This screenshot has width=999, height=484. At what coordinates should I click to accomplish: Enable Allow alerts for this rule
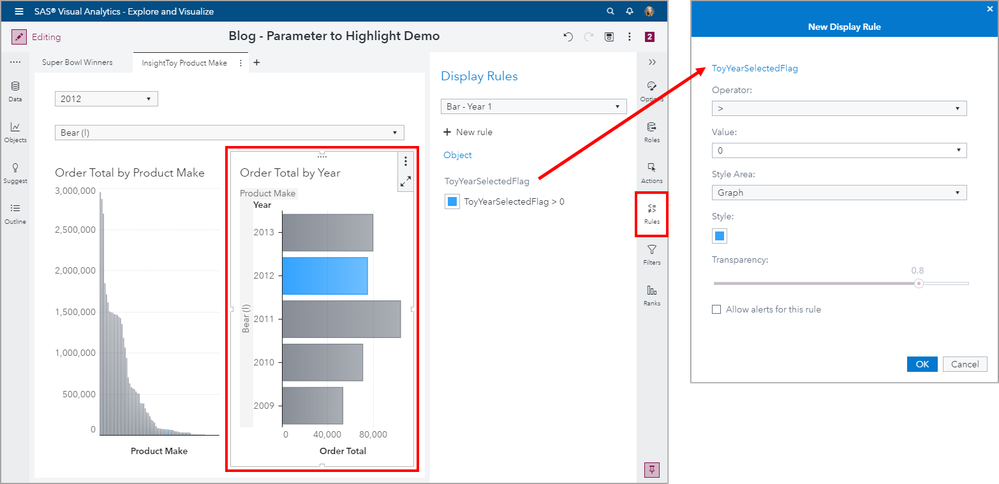pyautogui.click(x=717, y=310)
